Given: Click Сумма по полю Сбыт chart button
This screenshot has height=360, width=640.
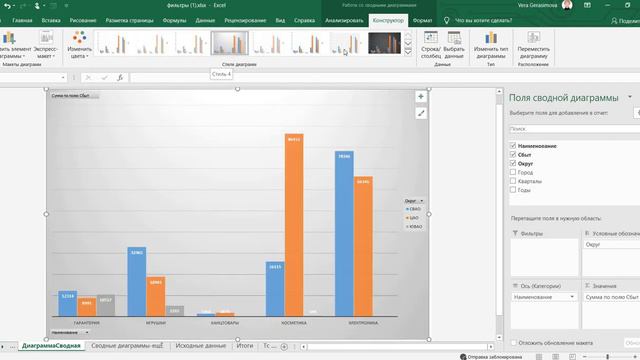Looking at the screenshot, I should click(75, 96).
